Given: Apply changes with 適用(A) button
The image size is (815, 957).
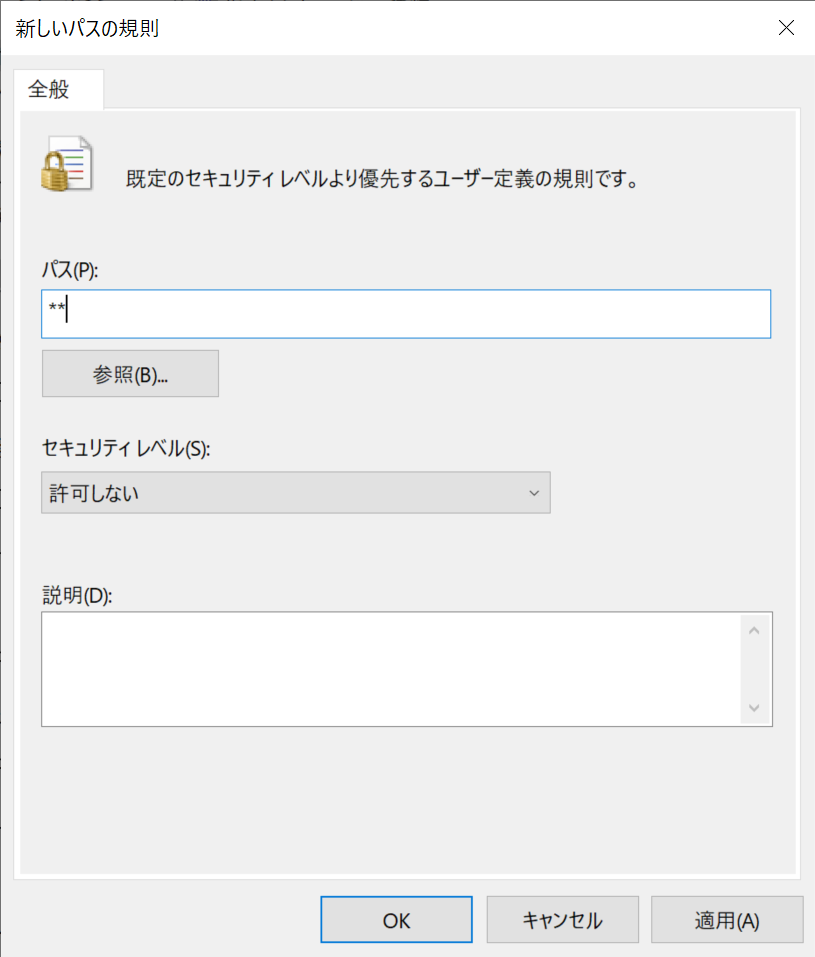Looking at the screenshot, I should click(x=727, y=920).
